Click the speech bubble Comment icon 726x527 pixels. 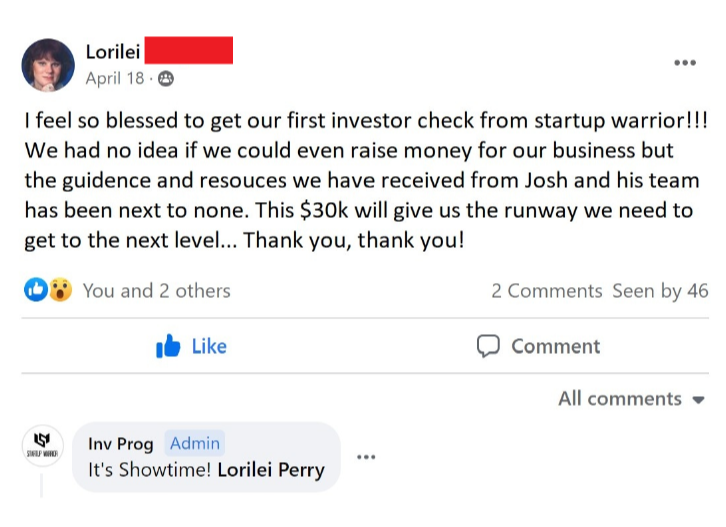488,346
